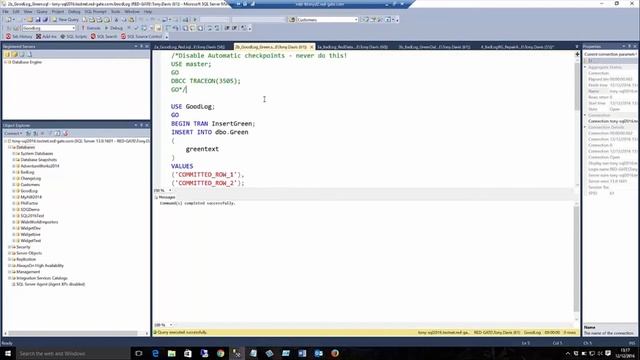Click the Execute button in toolbar
The width and height of the screenshot is (640, 360).
point(91,28)
